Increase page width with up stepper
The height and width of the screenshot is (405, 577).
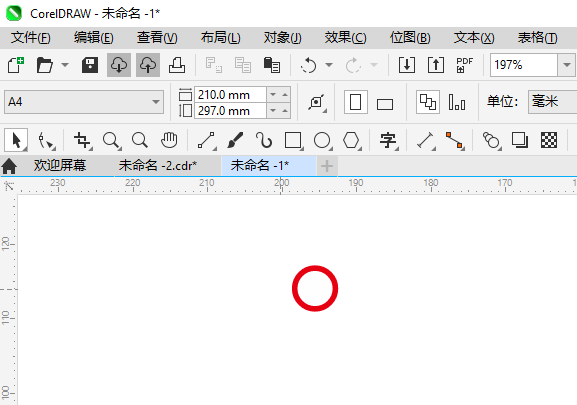point(285,95)
